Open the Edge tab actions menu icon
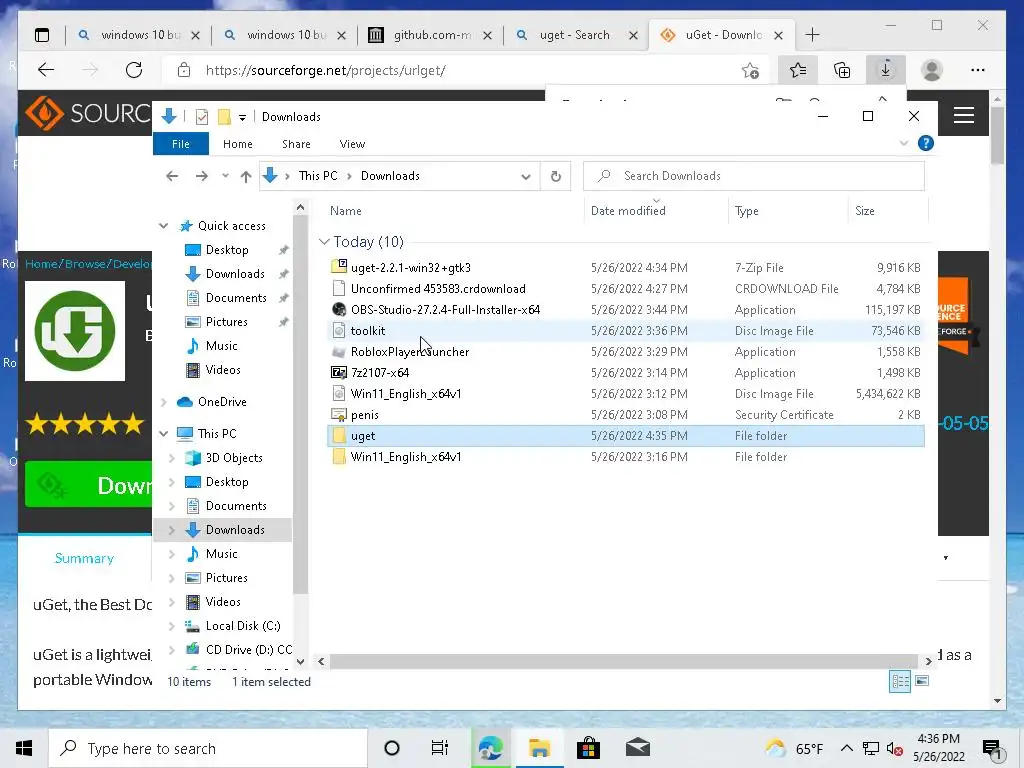Image resolution: width=1024 pixels, height=768 pixels. (42, 35)
